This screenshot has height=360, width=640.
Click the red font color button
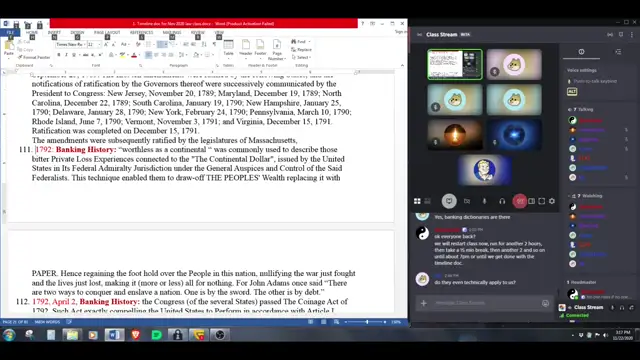[x=134, y=55]
